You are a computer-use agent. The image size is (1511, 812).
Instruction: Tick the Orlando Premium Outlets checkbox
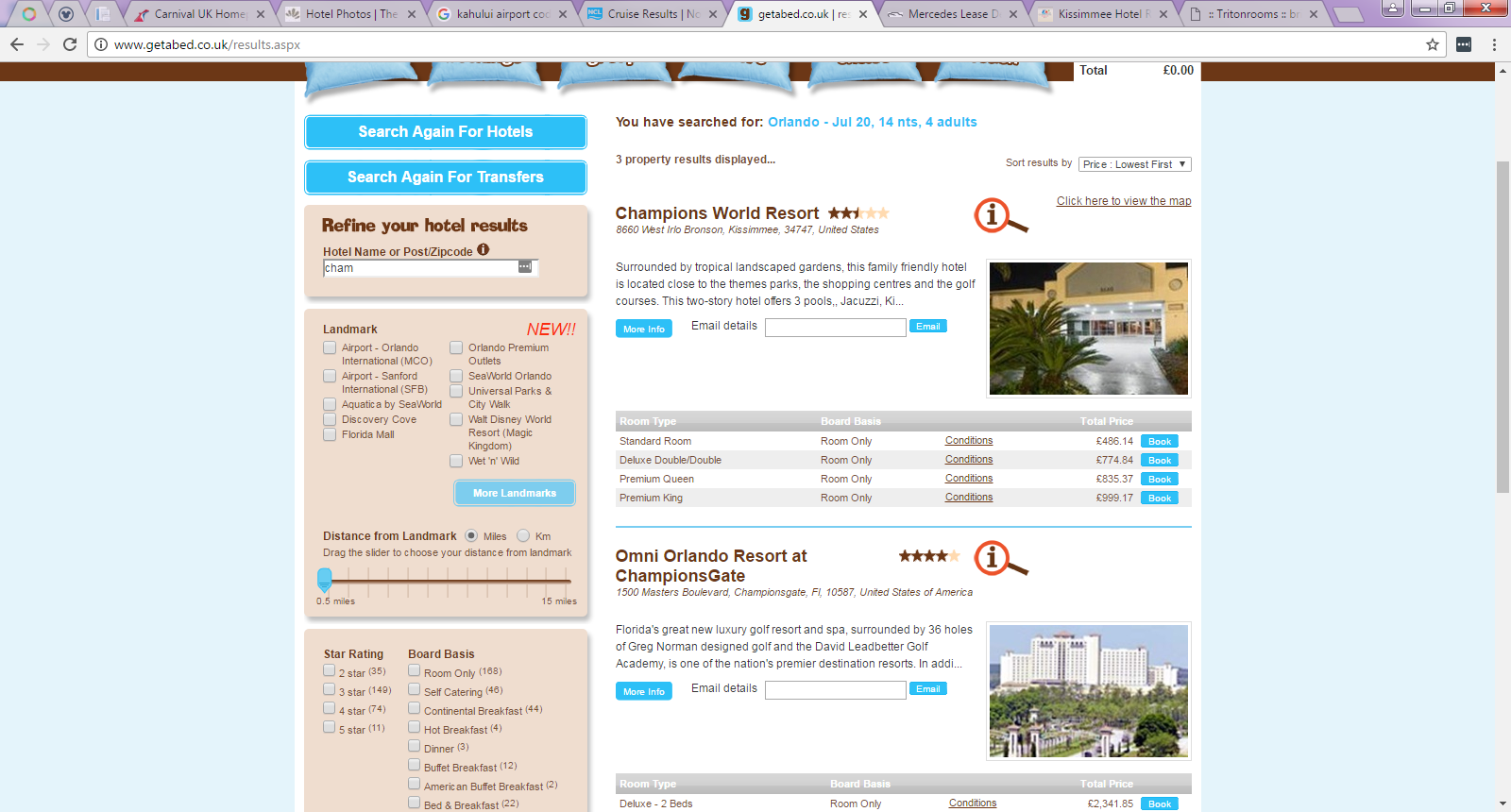coord(456,348)
